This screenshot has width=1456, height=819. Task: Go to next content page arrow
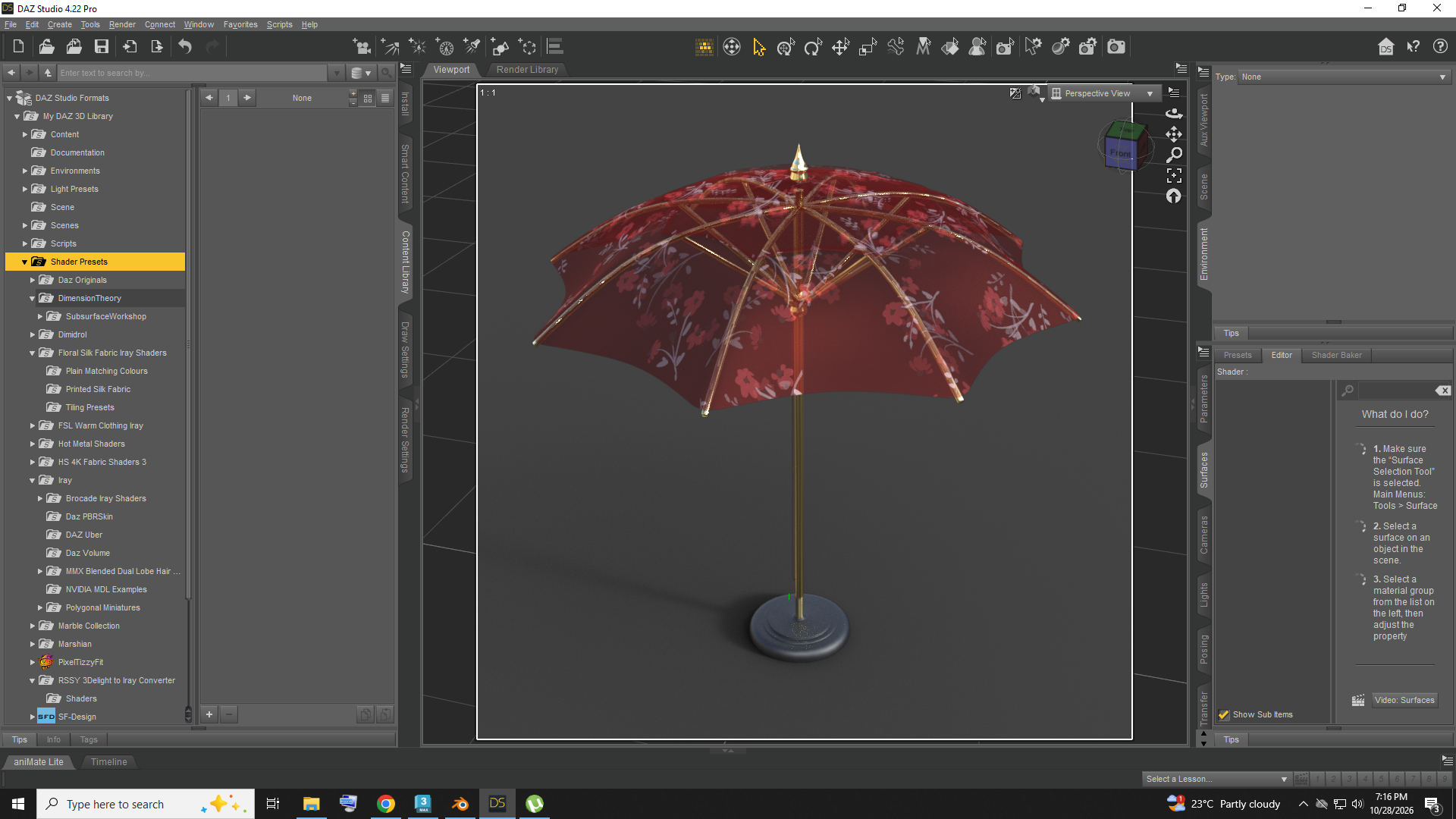click(x=247, y=98)
